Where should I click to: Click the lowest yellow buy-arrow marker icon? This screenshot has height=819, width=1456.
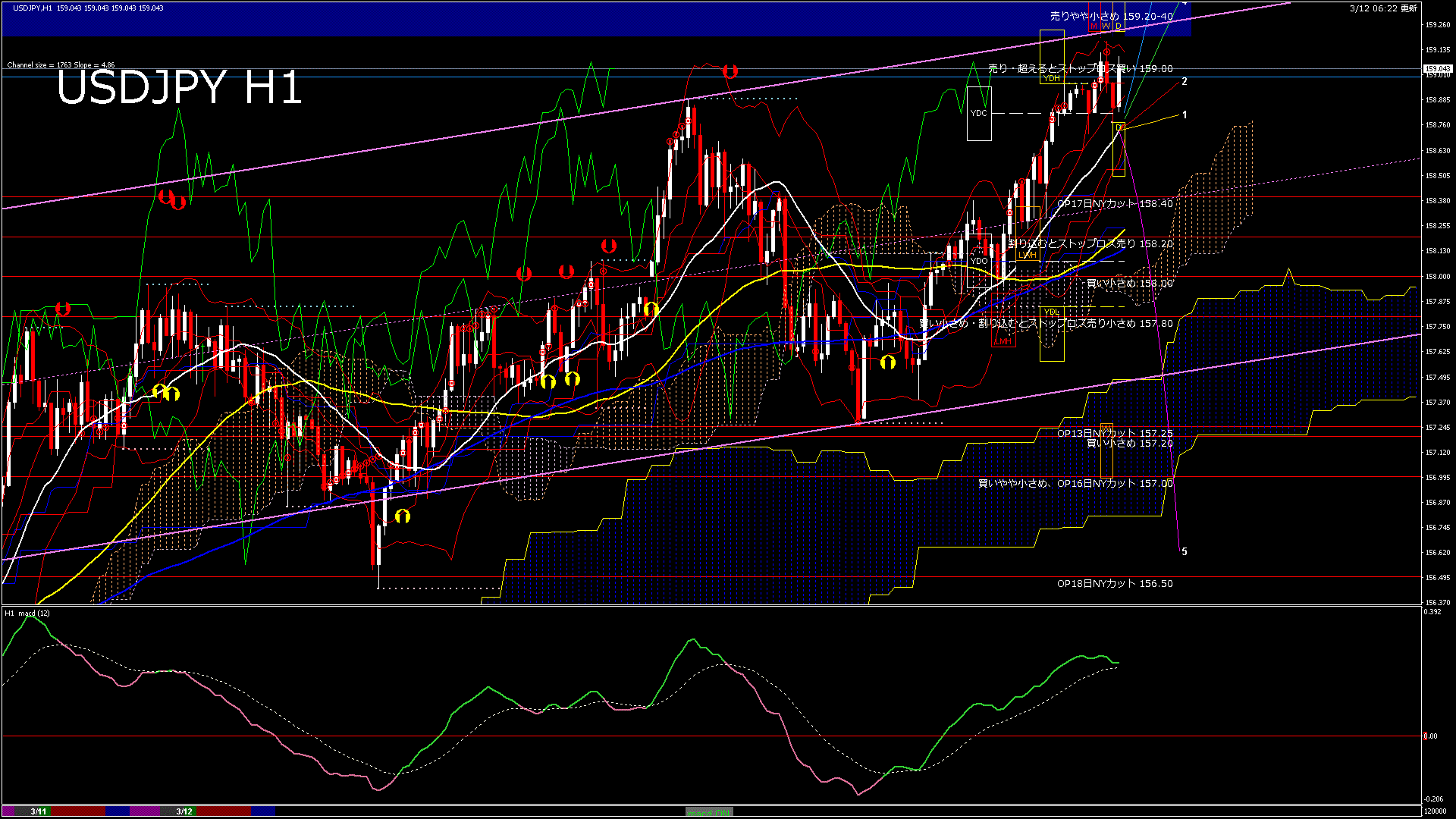pyautogui.click(x=403, y=516)
